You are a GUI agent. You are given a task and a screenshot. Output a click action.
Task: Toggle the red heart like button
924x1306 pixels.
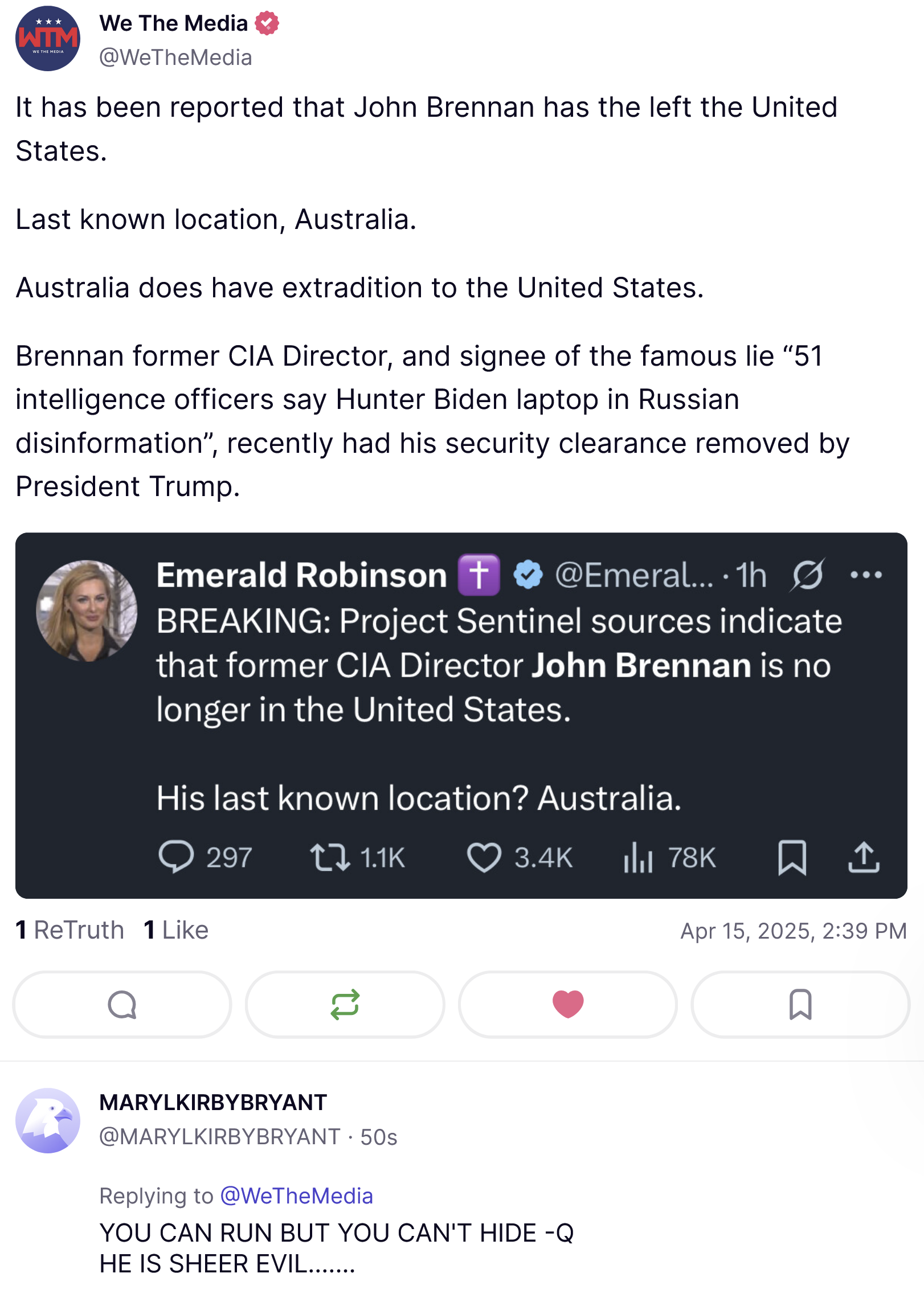(x=568, y=1004)
